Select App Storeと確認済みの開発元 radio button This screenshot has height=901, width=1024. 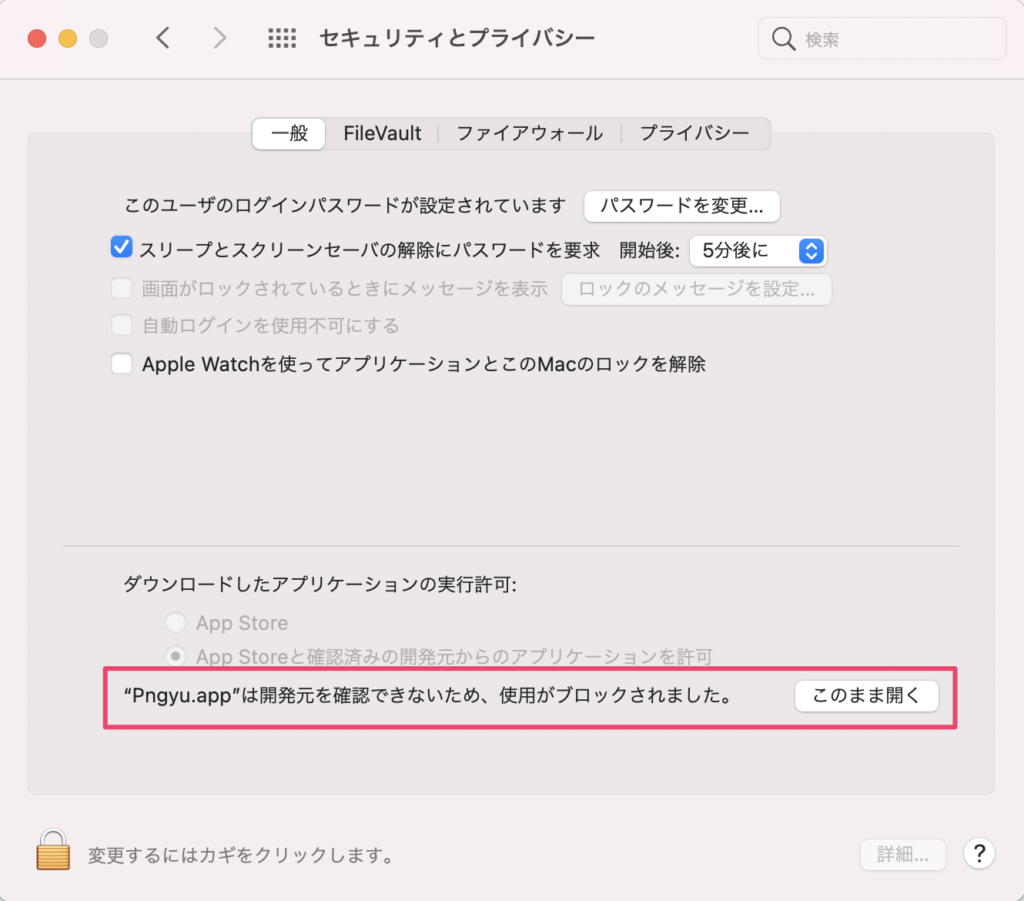click(x=175, y=656)
